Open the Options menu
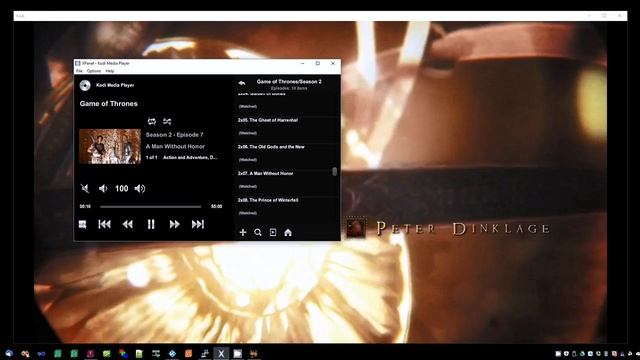640x360 pixels. 94,71
